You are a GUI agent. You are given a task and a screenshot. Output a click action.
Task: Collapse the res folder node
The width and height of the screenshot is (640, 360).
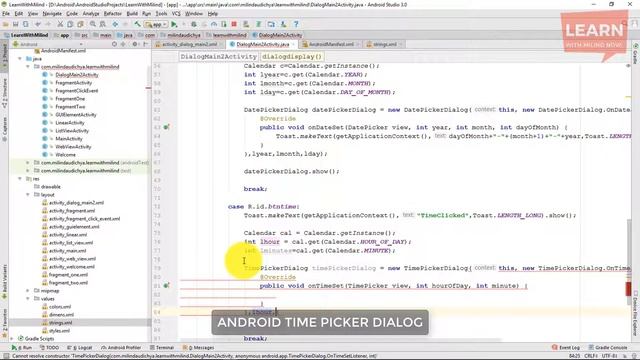[x=20, y=179]
